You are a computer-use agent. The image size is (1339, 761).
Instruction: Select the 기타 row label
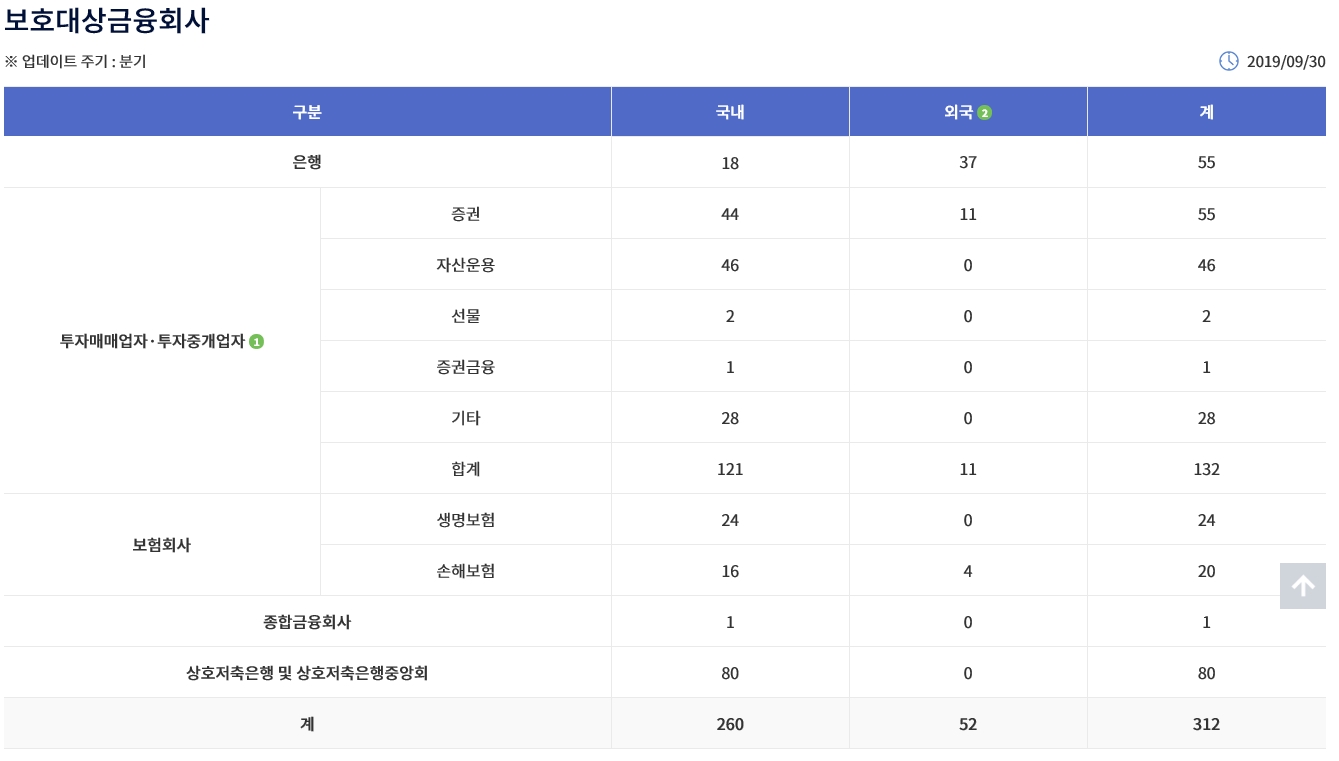click(x=466, y=418)
